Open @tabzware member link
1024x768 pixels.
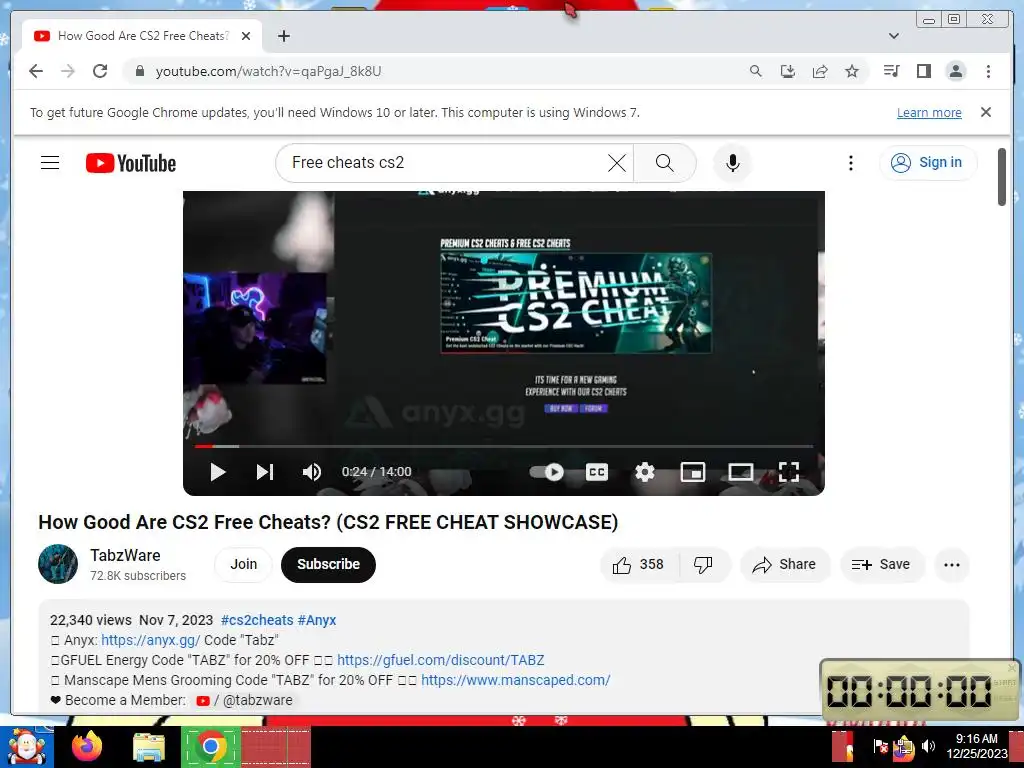tap(244, 701)
